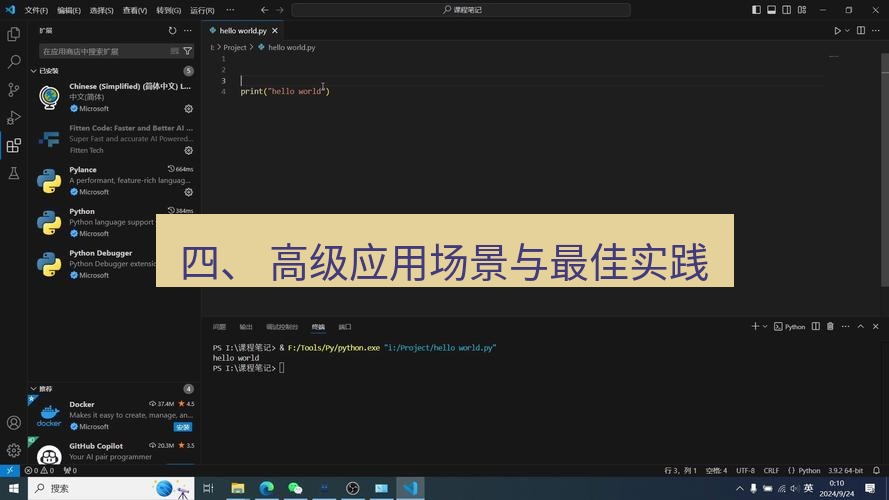Screen dimensions: 889x500
Task: Open Source Control view
Action: tap(14, 90)
